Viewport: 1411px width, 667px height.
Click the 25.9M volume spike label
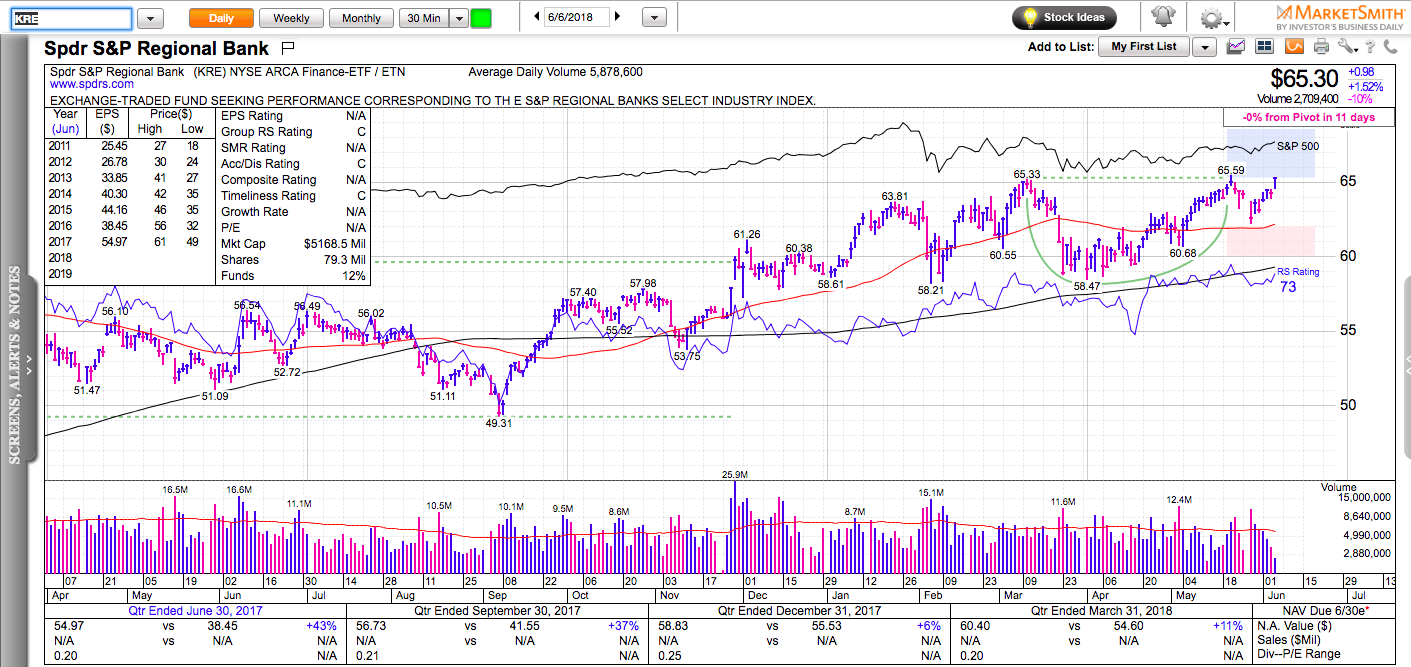click(x=735, y=473)
